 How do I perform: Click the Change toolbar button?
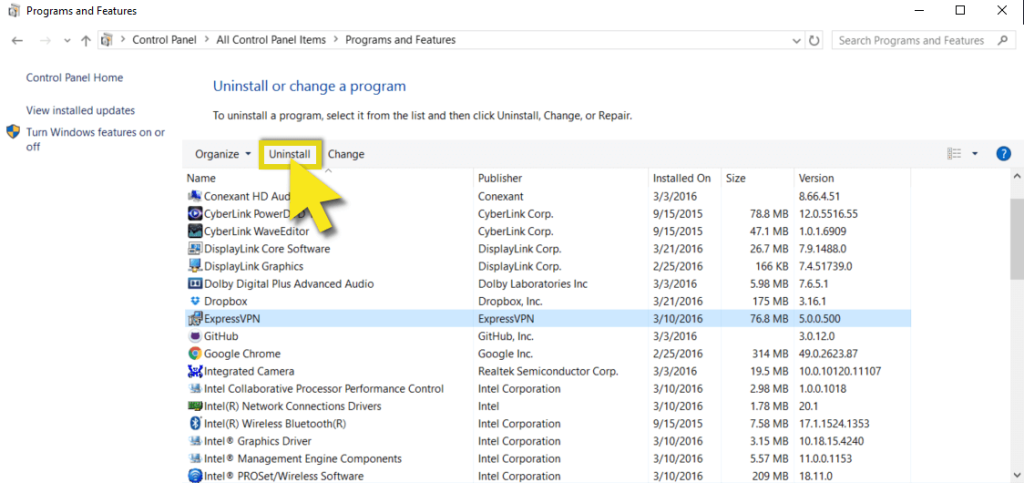pos(346,154)
